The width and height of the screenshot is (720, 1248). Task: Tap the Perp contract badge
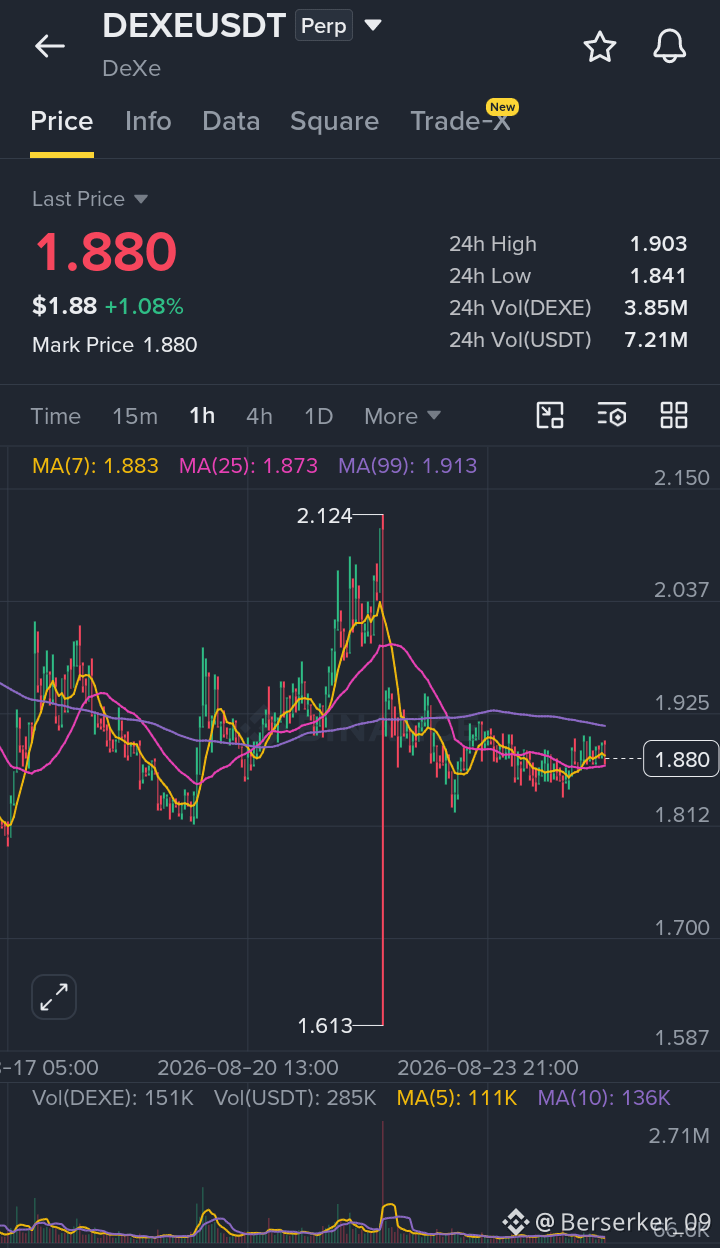click(x=323, y=26)
